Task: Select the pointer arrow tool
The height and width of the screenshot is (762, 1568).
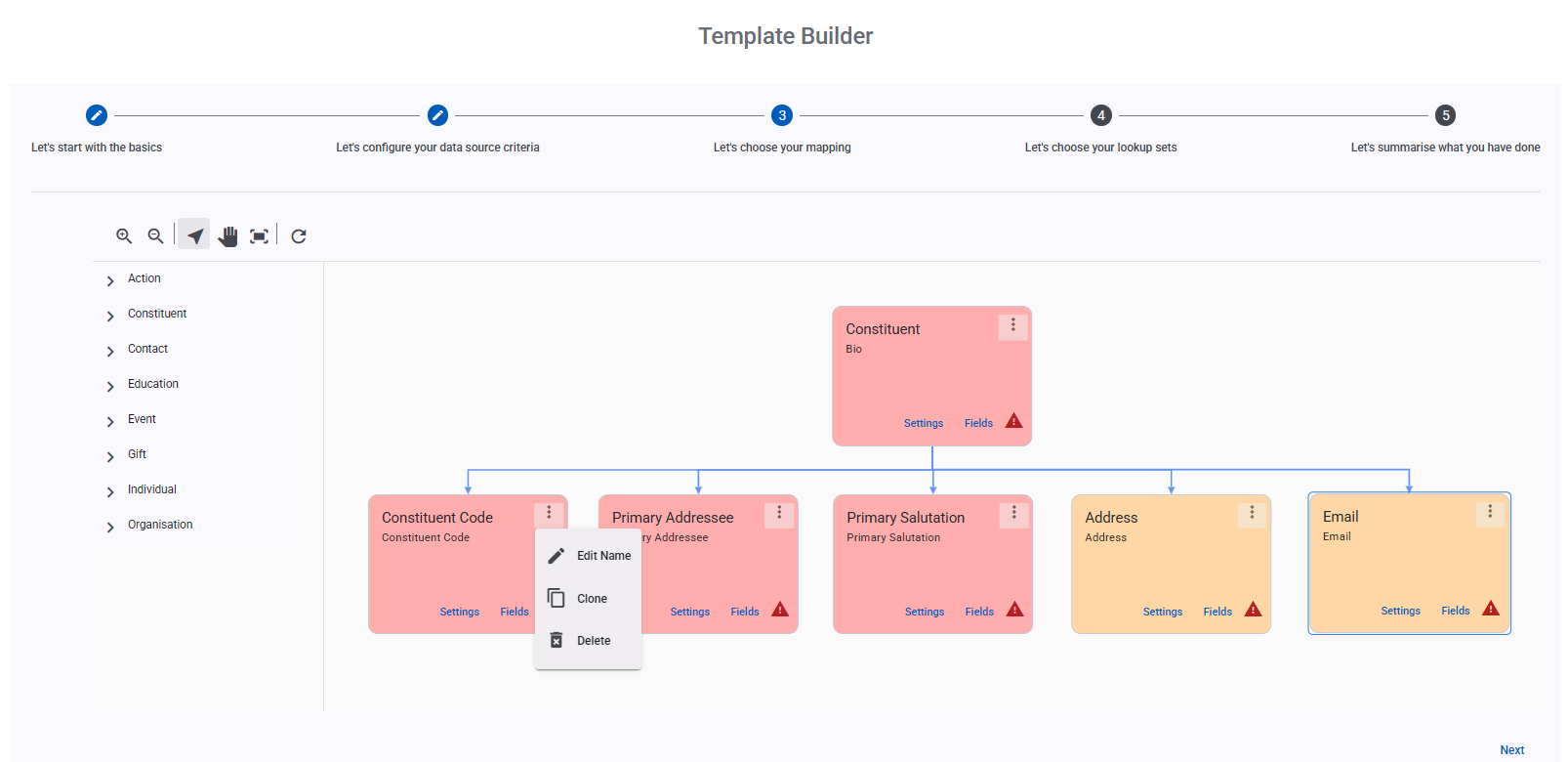Action: tap(194, 236)
